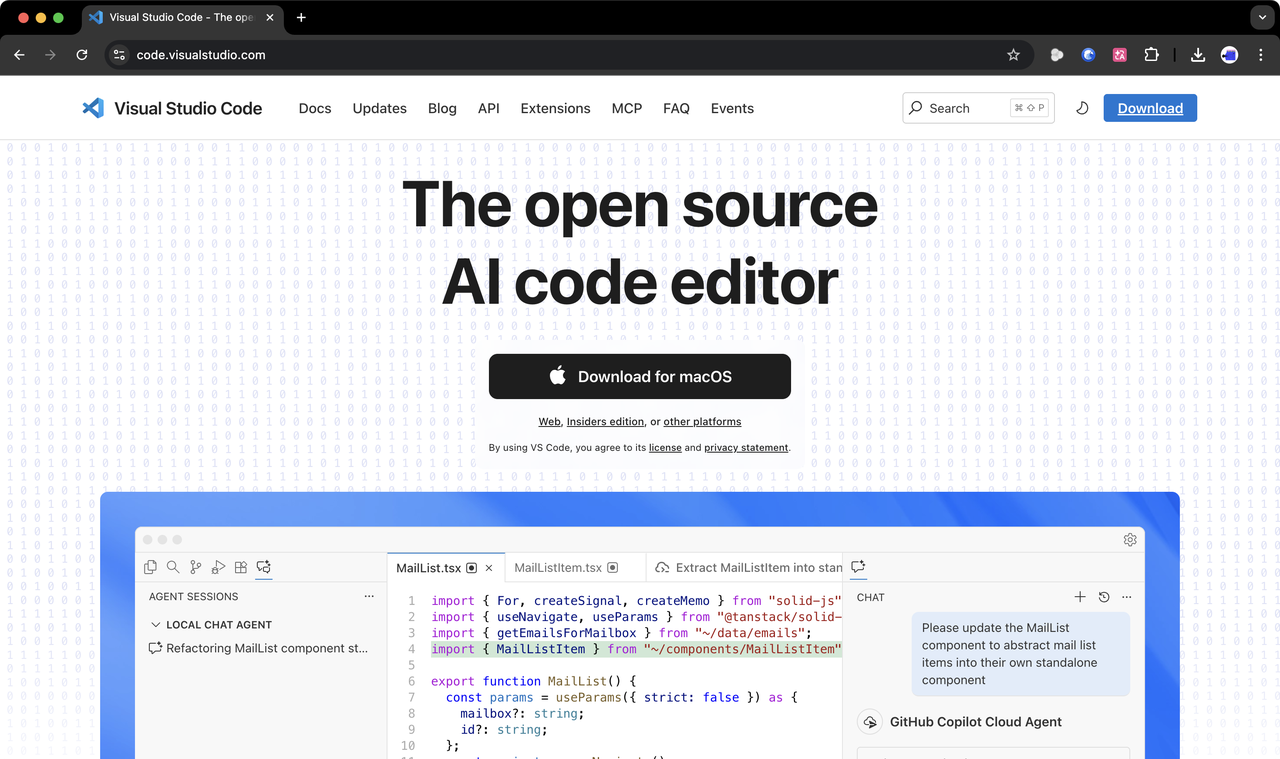Open the Extensions blocks icon
Viewport: 1280px width, 759px height.
pyautogui.click(x=241, y=567)
